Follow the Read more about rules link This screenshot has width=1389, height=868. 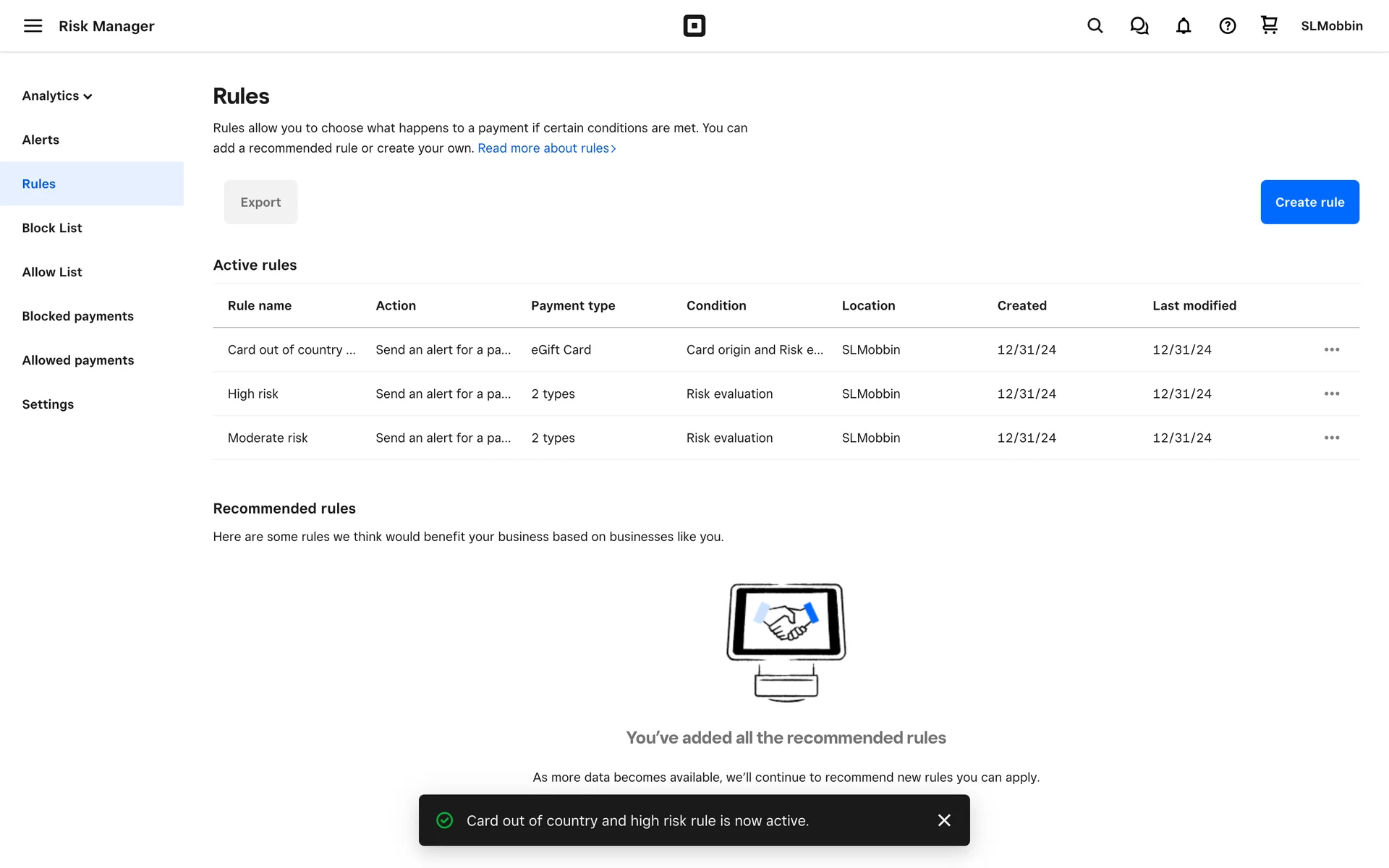(546, 148)
